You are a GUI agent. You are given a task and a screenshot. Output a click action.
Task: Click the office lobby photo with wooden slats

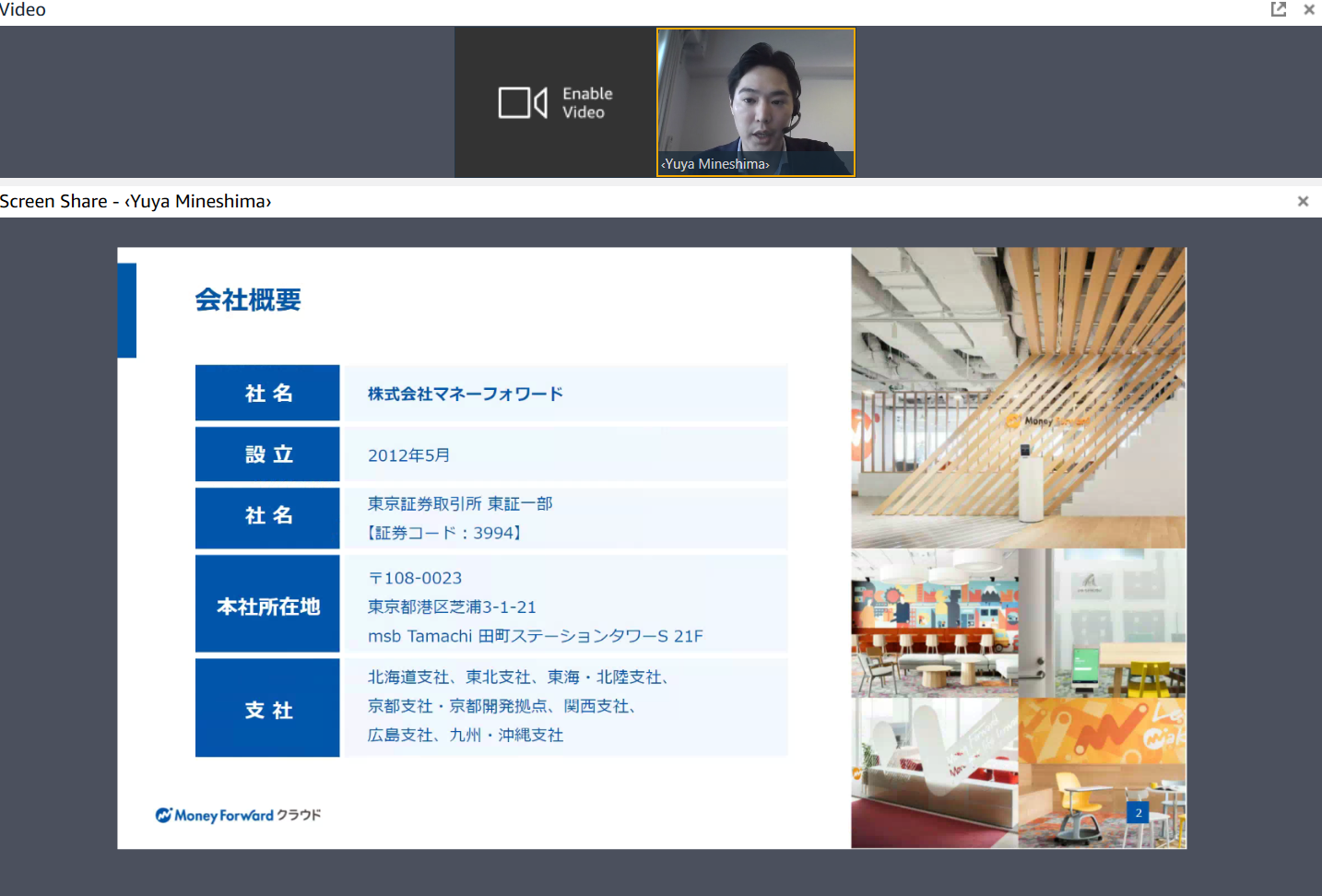pos(1018,397)
